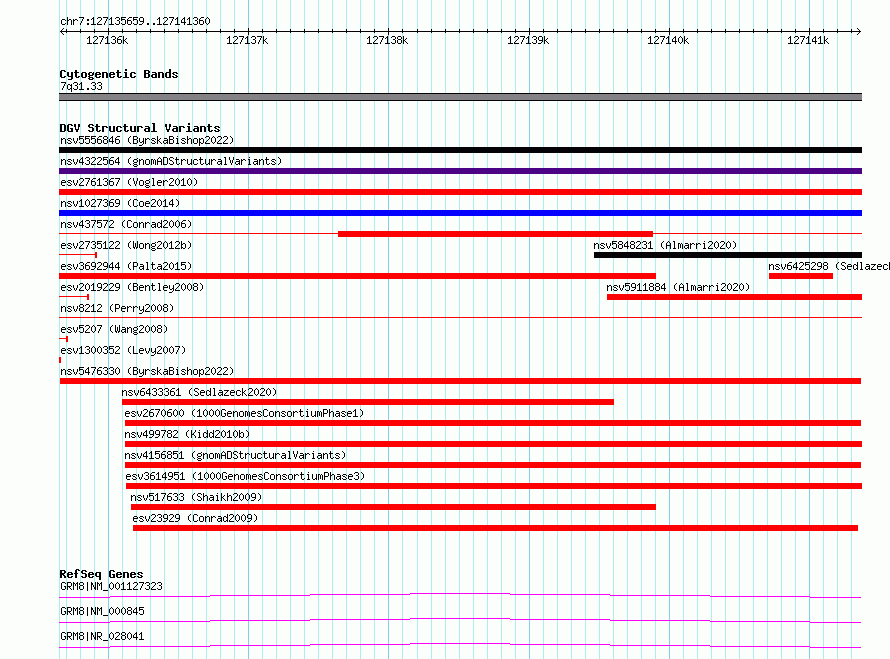Open nsv5476330 (ByrskaBishop2022) variant label
This screenshot has width=890, height=659.
147,371
